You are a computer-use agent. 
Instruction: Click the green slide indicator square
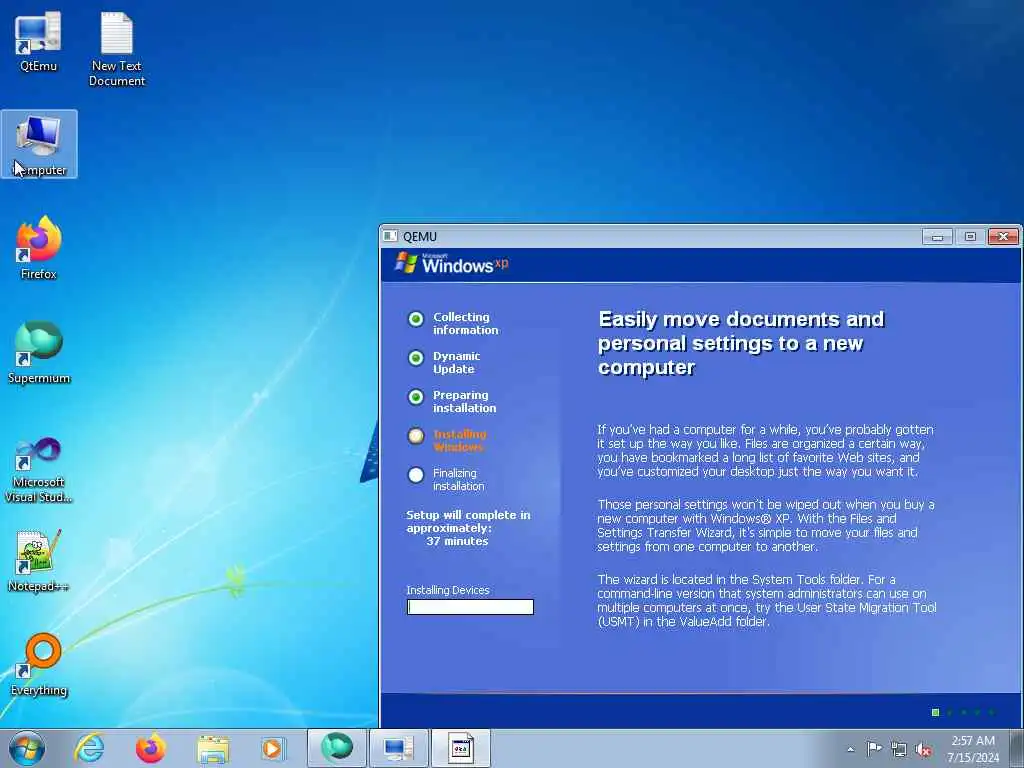point(935,712)
